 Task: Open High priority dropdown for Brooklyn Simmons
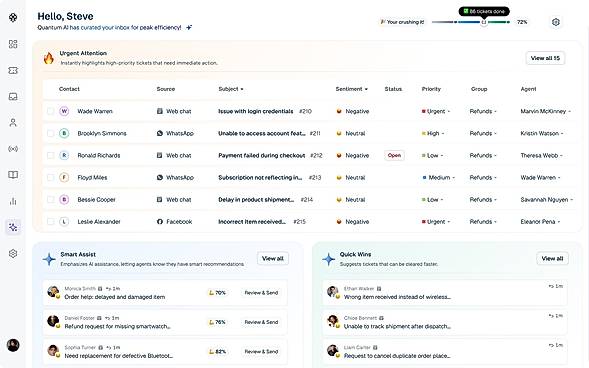pos(433,133)
